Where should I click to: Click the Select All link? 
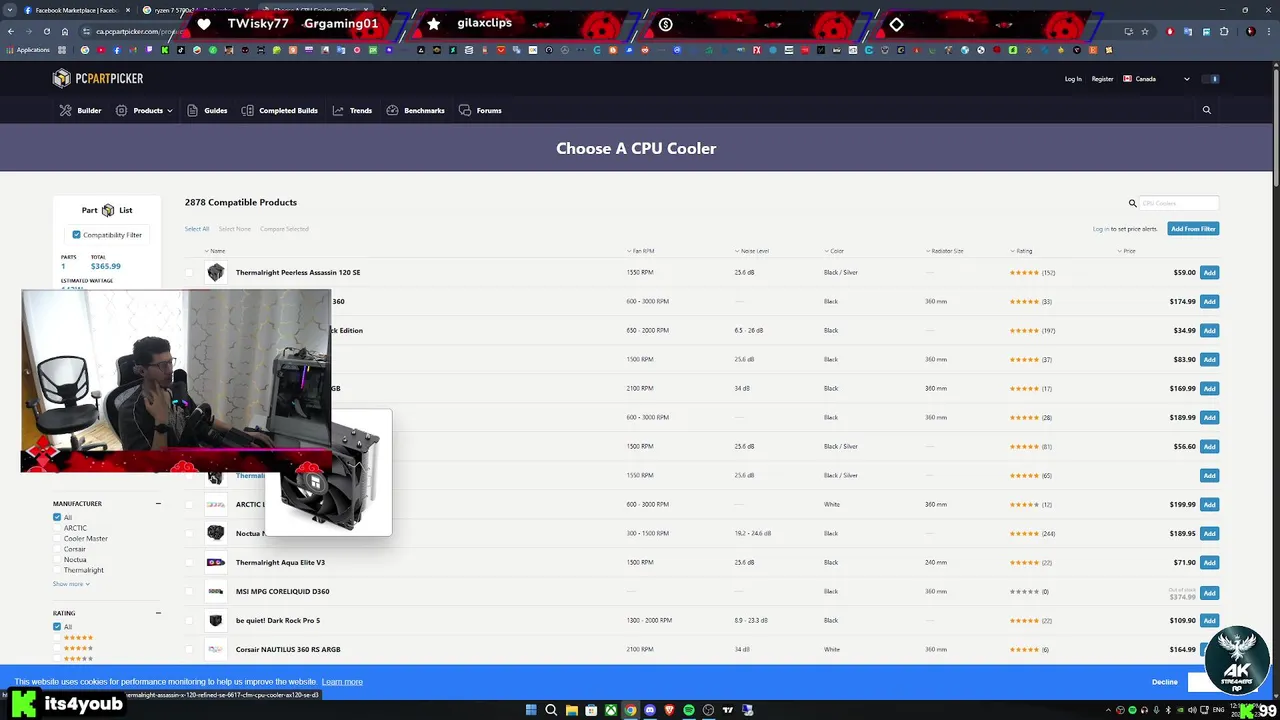[197, 229]
